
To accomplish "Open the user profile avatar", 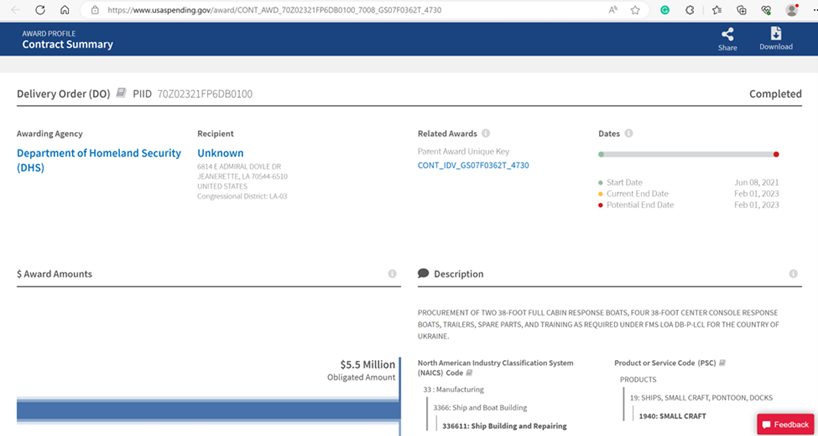I will (792, 10).
